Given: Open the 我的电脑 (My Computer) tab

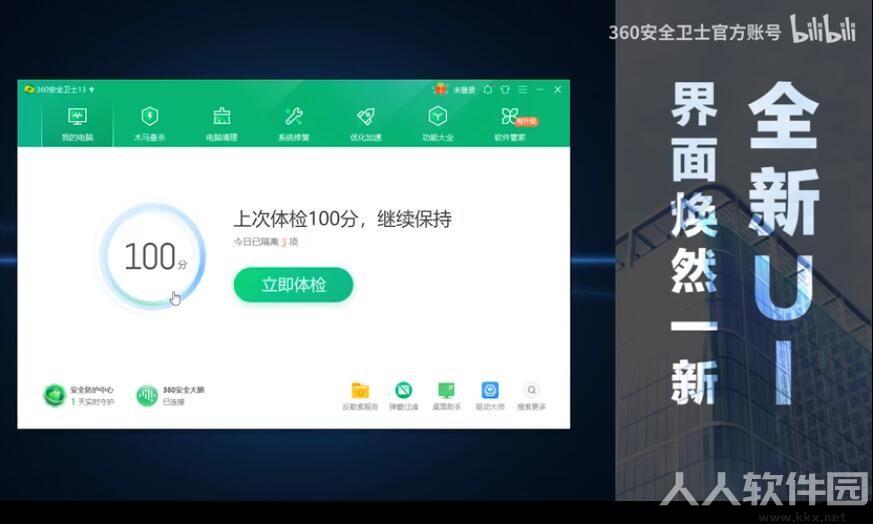Looking at the screenshot, I should (x=77, y=124).
